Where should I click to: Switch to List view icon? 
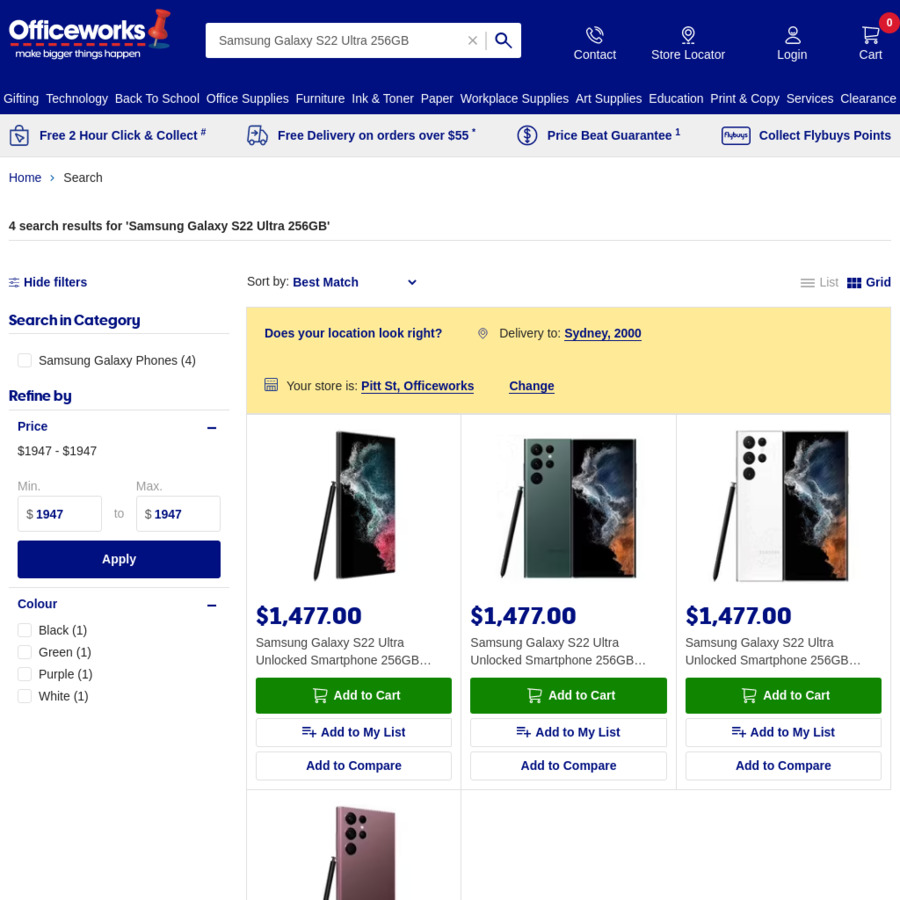[x=807, y=282]
